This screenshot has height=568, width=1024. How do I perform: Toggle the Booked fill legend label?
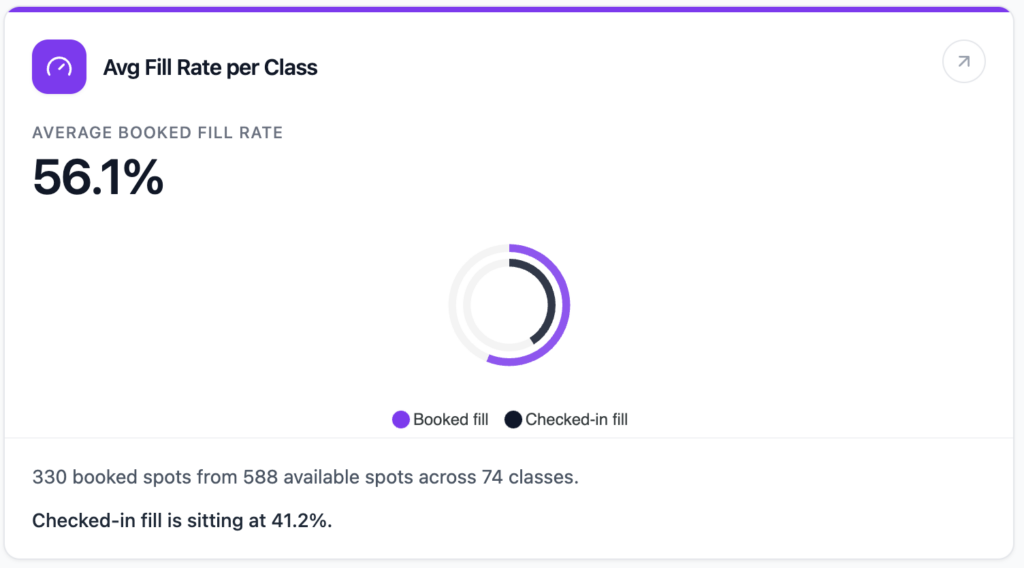click(450, 420)
